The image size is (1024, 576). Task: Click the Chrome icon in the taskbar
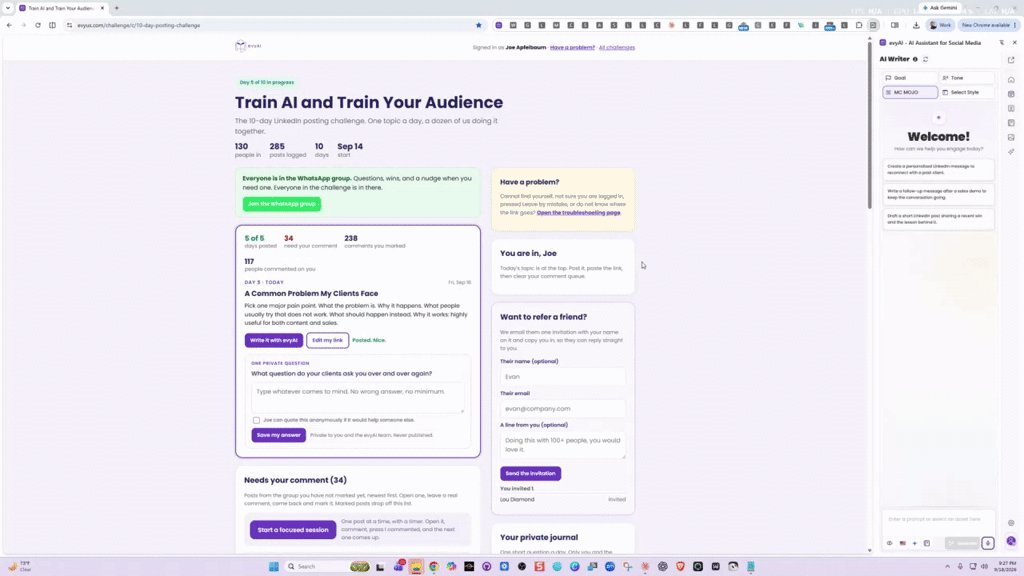tap(434, 566)
